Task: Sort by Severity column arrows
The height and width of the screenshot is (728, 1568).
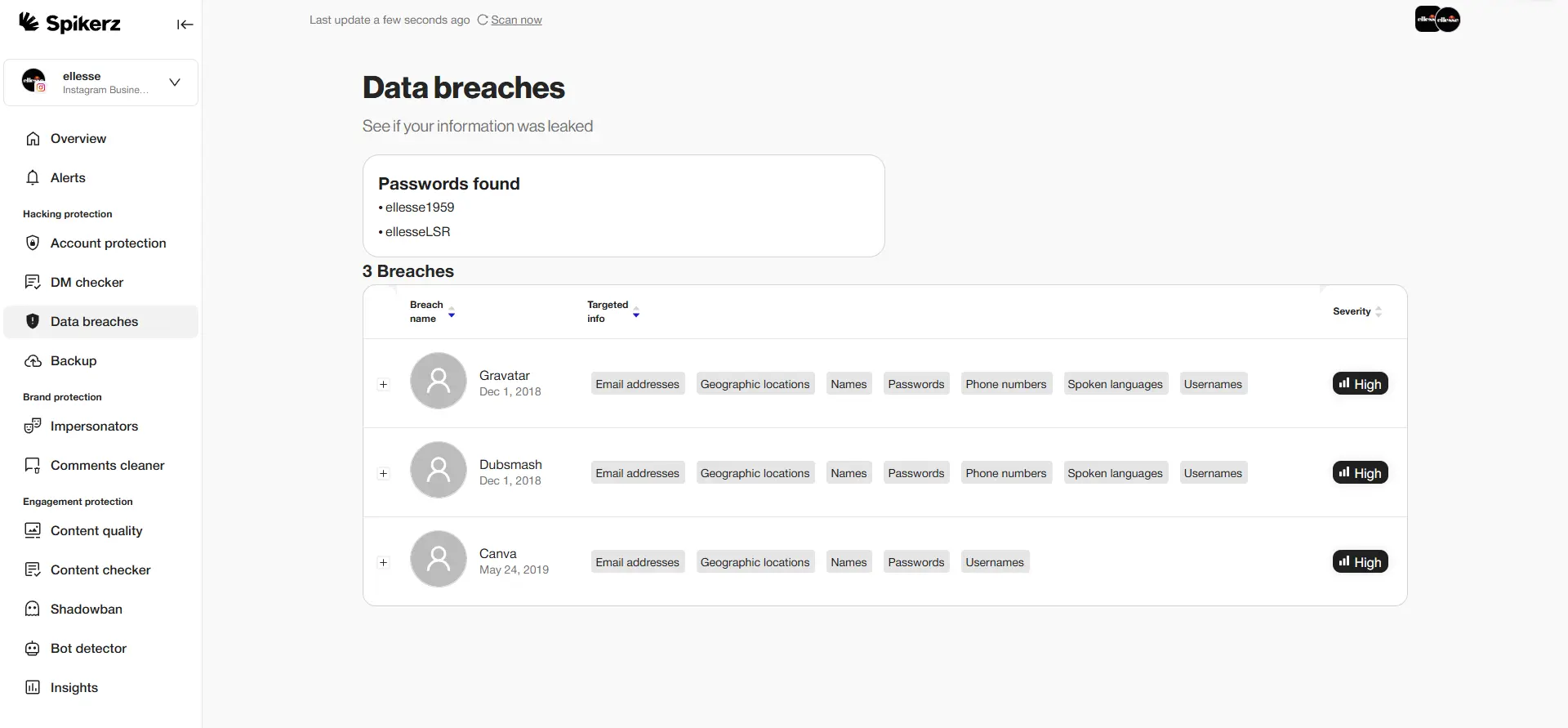Action: tap(1379, 311)
